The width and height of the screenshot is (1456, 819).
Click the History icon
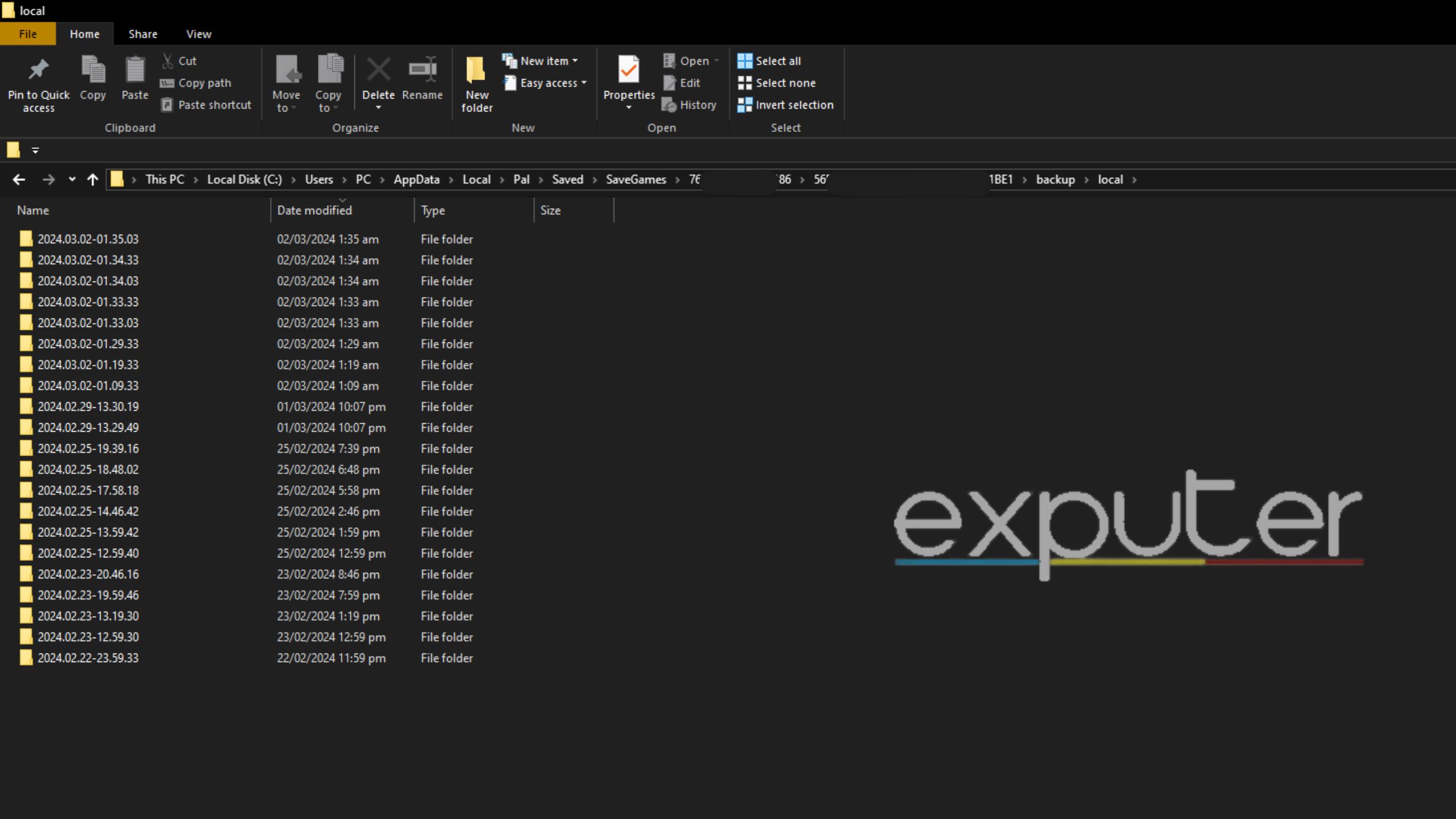click(x=696, y=104)
